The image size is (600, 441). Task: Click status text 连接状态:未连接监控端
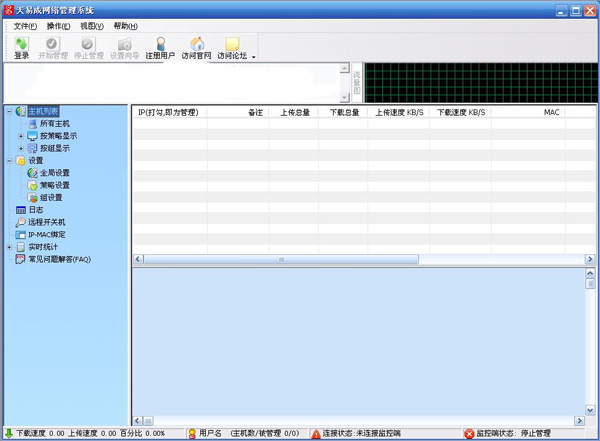362,433
